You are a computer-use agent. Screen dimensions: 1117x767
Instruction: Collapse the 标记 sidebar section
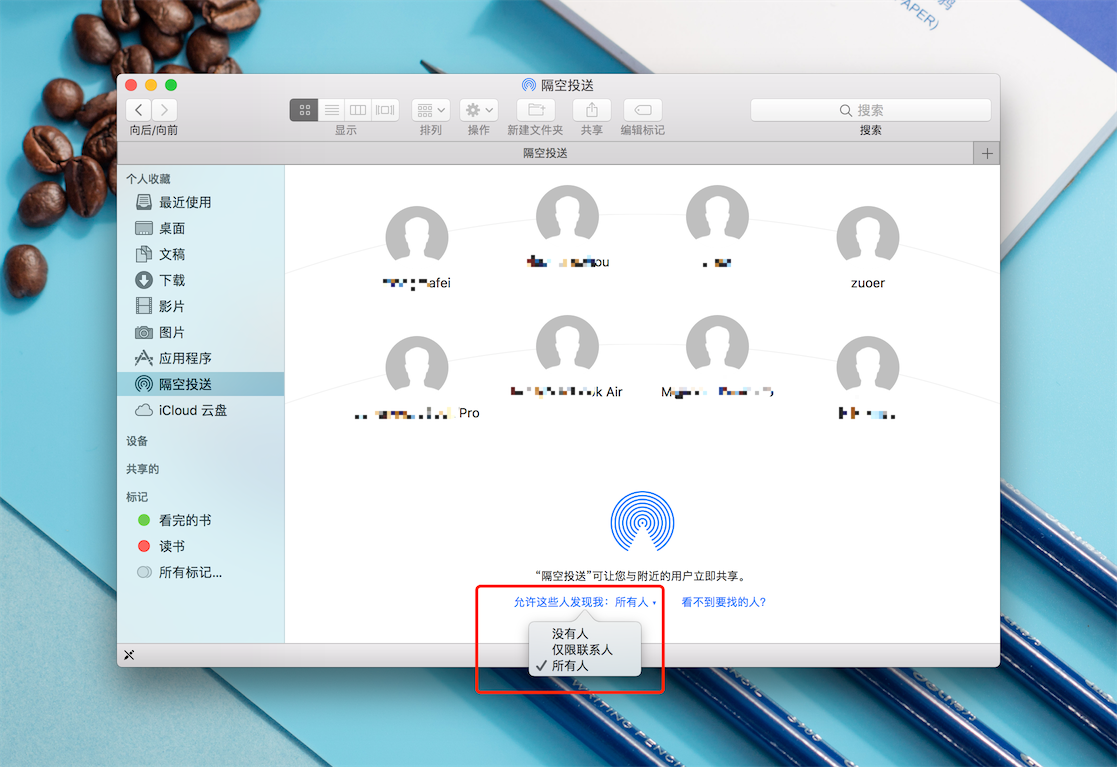point(137,496)
